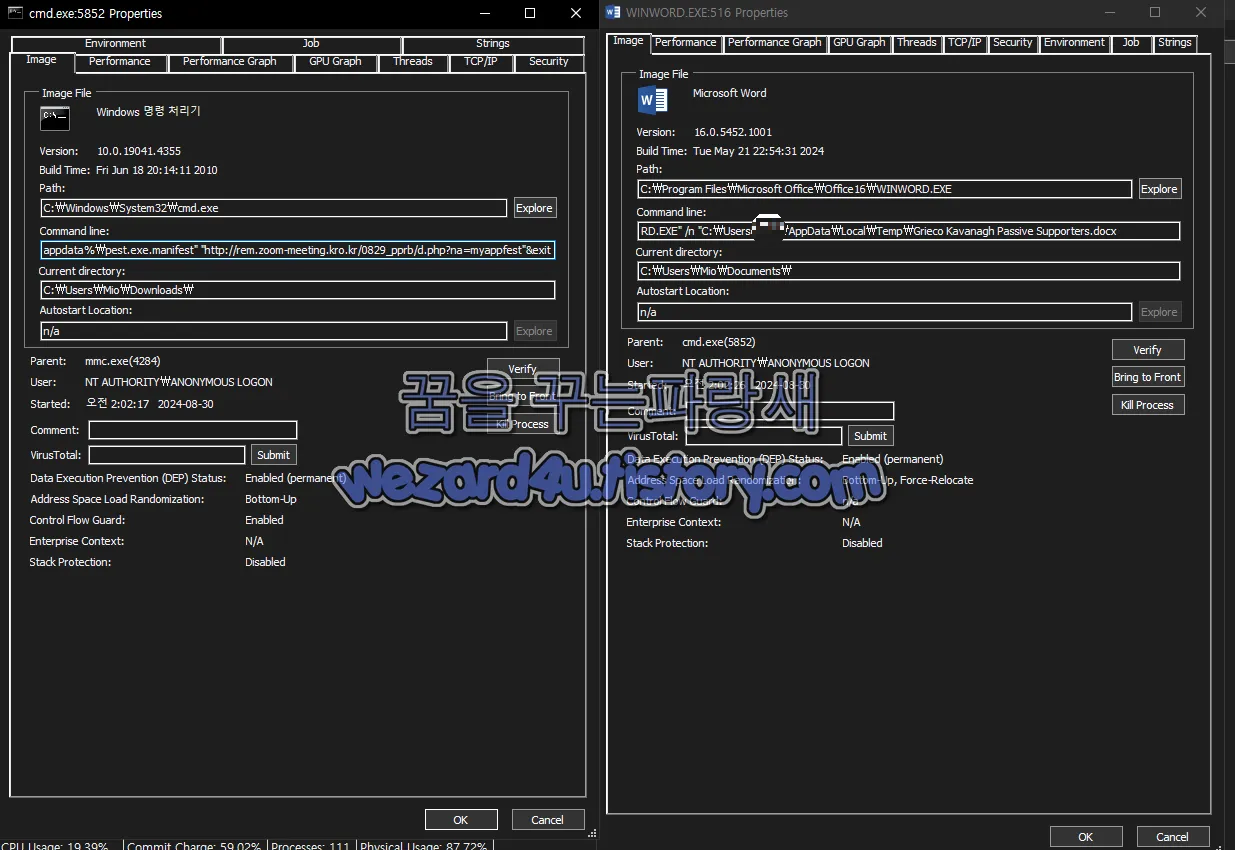Click OK in cmd.exe Properties window
This screenshot has width=1235, height=850.
tap(461, 820)
